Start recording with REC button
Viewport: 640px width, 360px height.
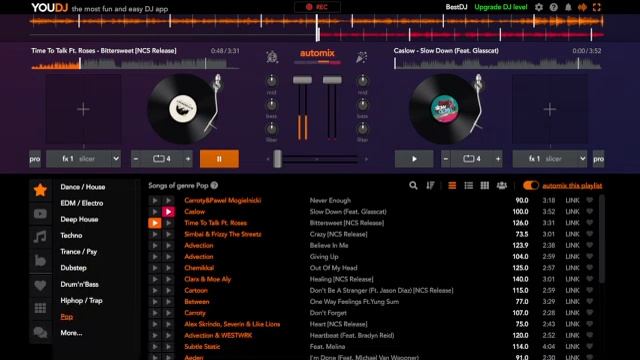click(317, 7)
